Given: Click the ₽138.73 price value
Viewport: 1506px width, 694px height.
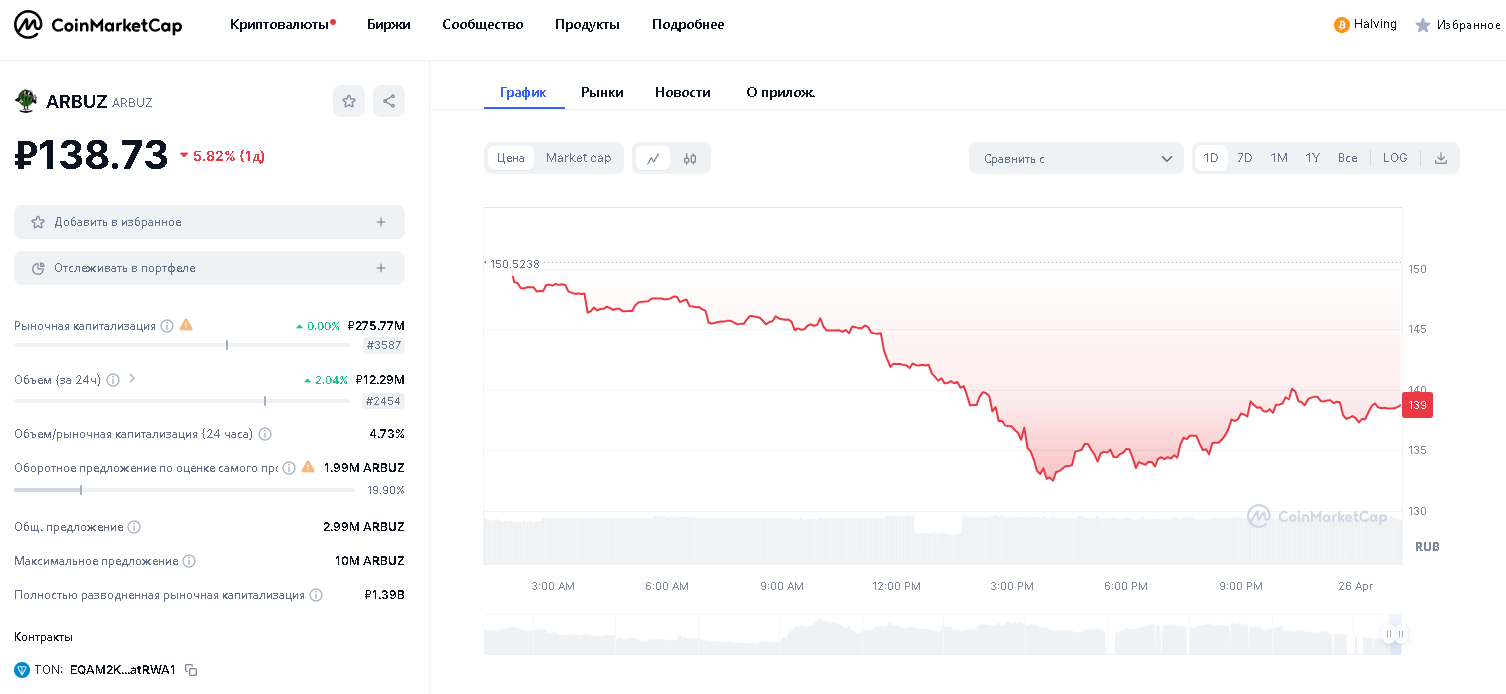Looking at the screenshot, I should click(91, 155).
